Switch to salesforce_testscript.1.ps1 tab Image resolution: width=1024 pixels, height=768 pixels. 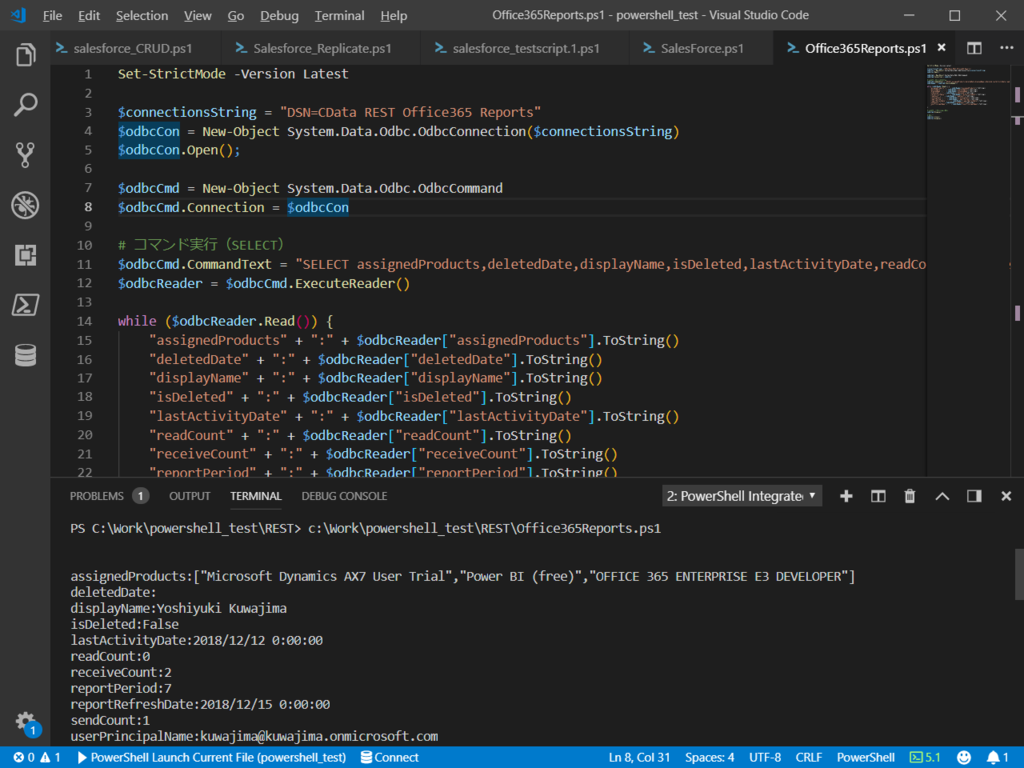point(526,48)
